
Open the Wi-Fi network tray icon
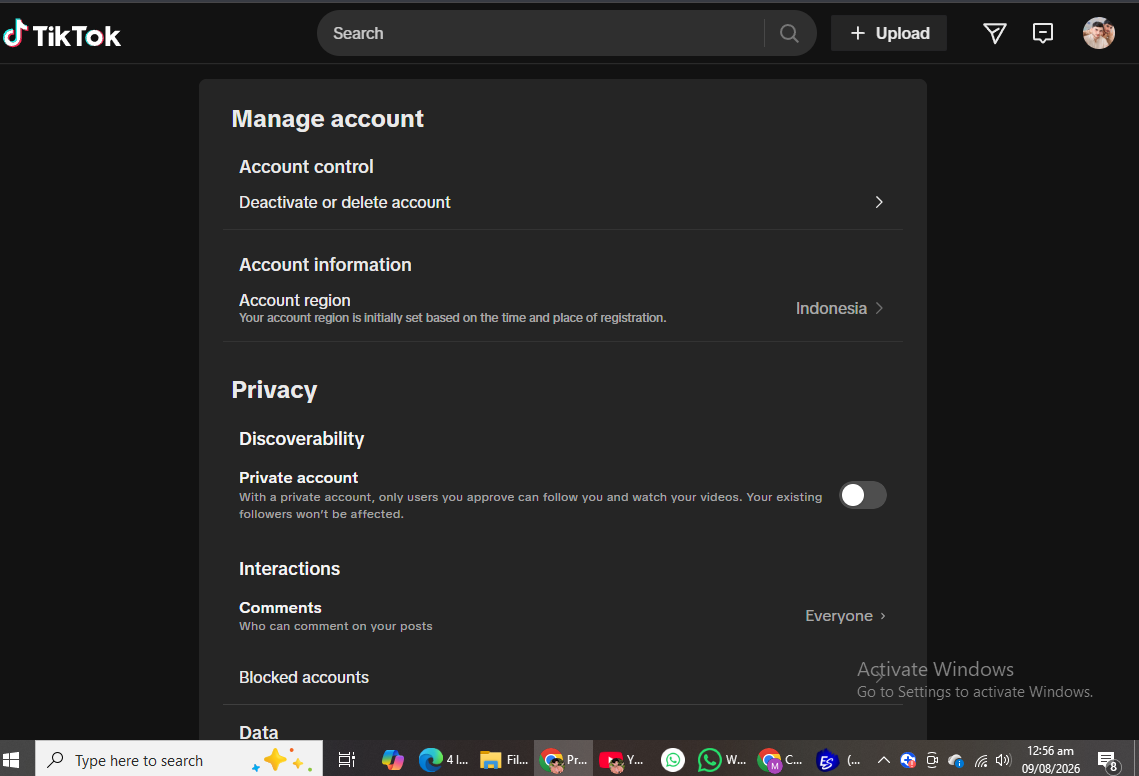click(x=981, y=761)
